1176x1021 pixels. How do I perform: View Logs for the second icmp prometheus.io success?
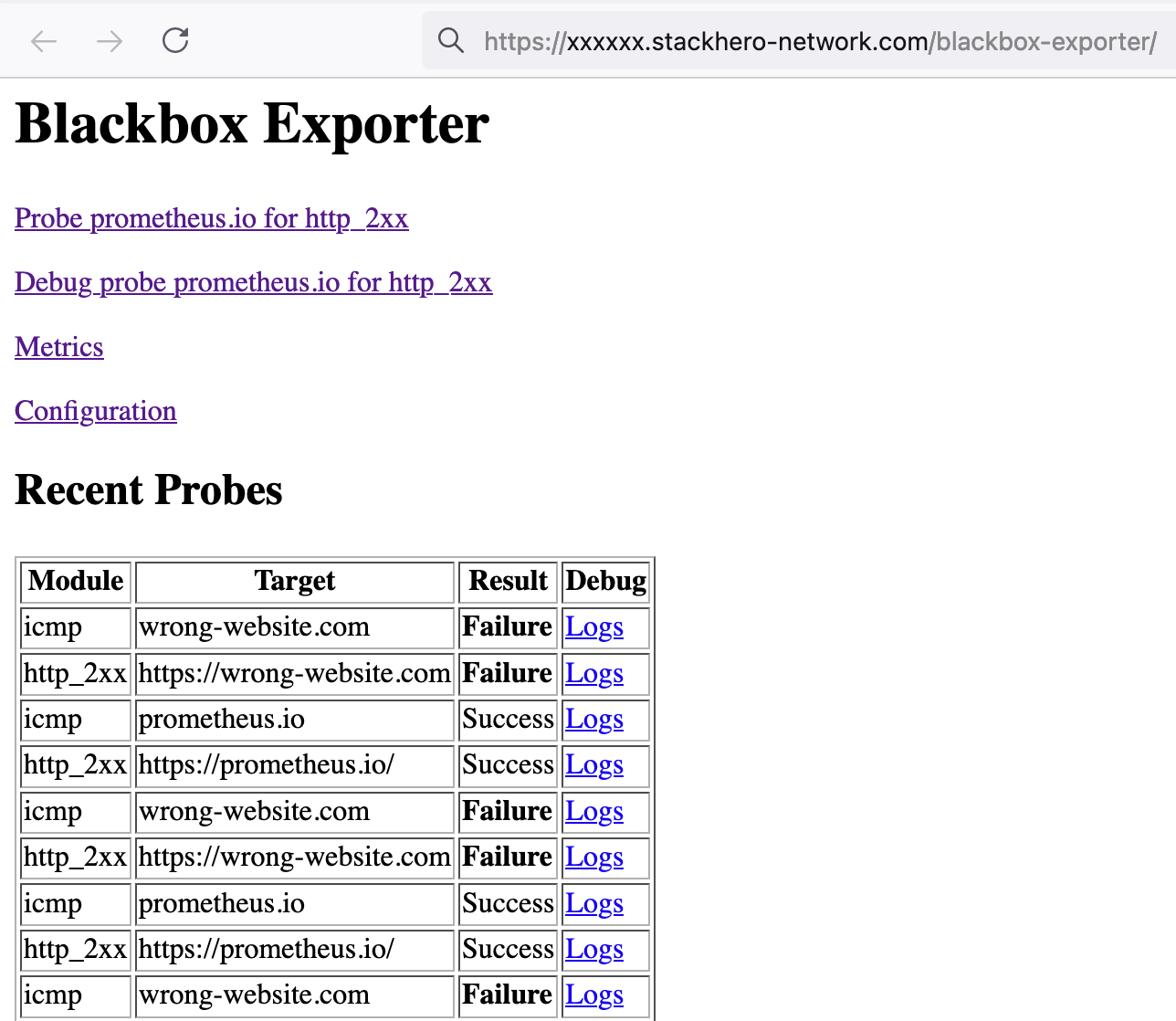point(593,905)
